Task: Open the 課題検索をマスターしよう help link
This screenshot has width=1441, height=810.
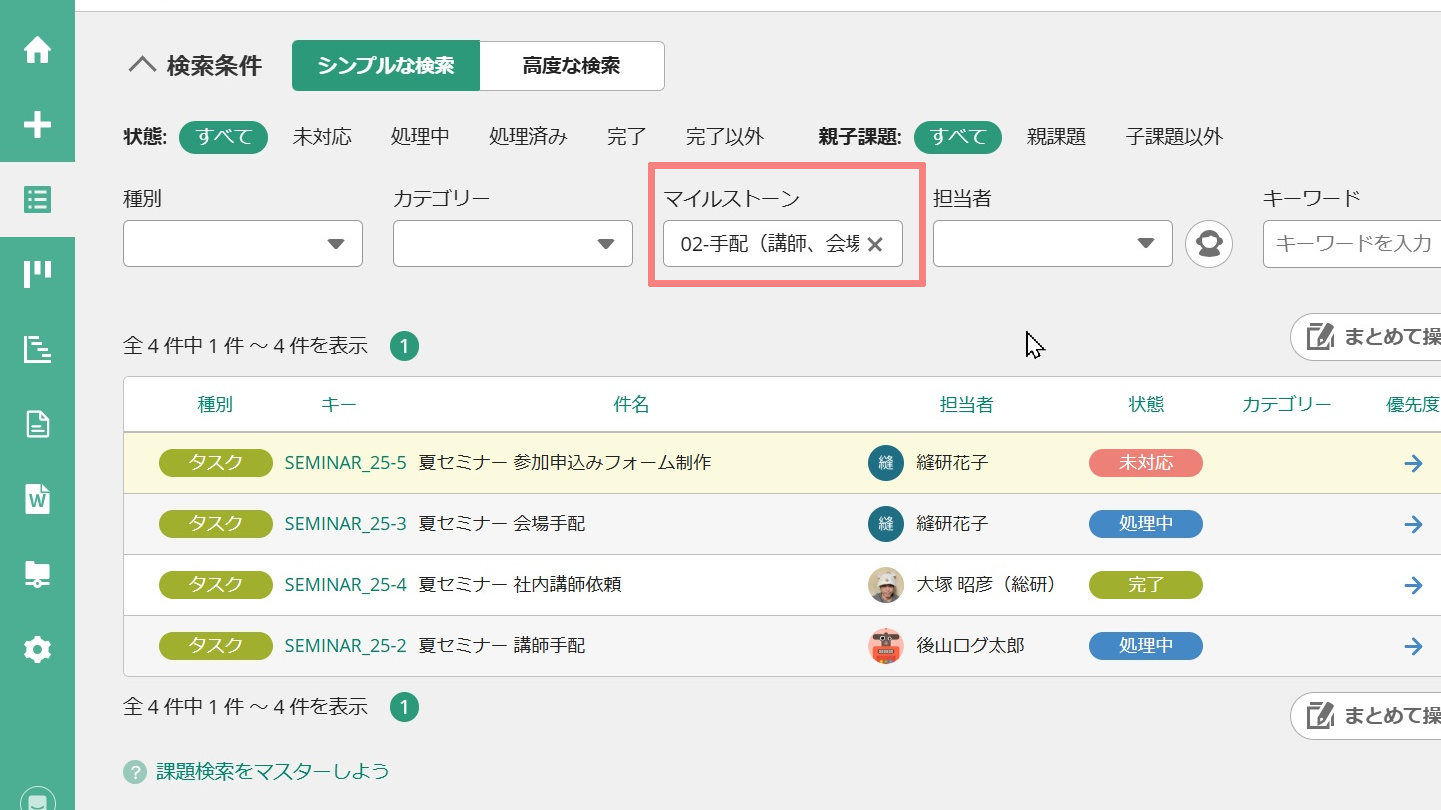Action: tap(272, 771)
